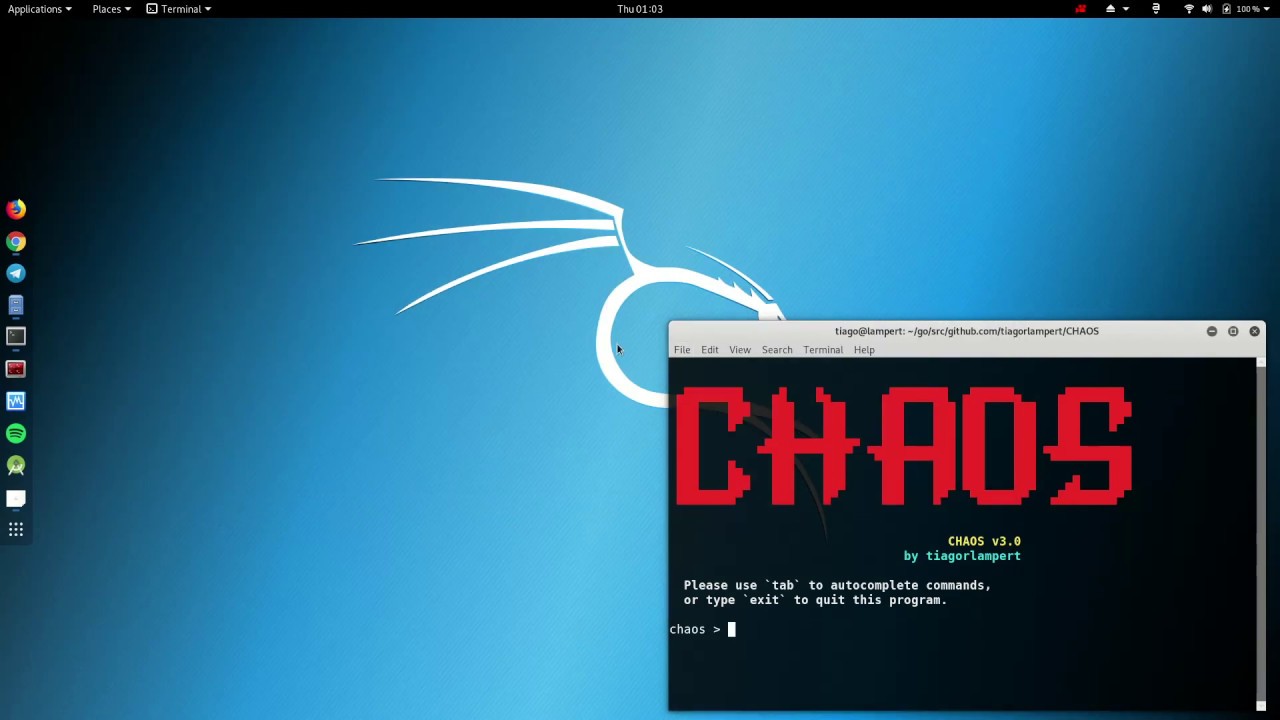Open the terminal's Edit menu
The width and height of the screenshot is (1280, 720).
tap(709, 349)
